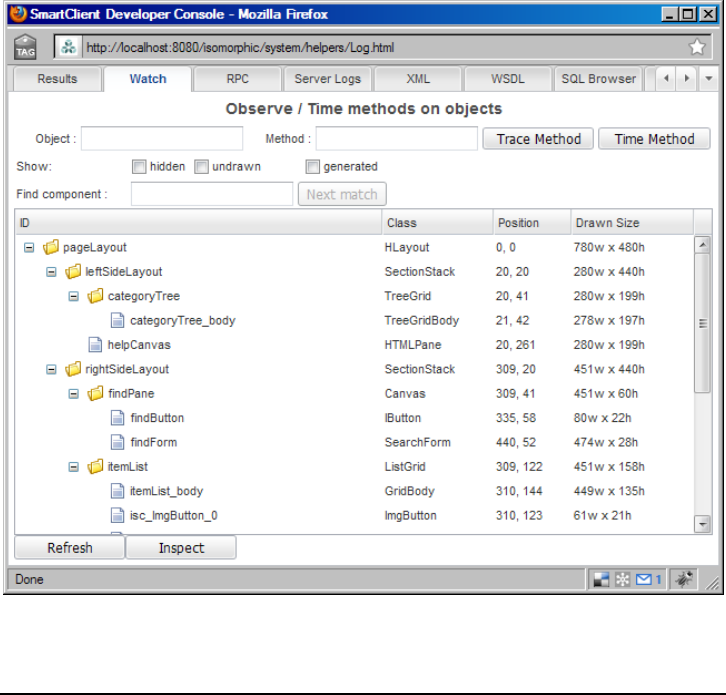
Task: Enable the undrawn checkbox
Action: [201, 167]
